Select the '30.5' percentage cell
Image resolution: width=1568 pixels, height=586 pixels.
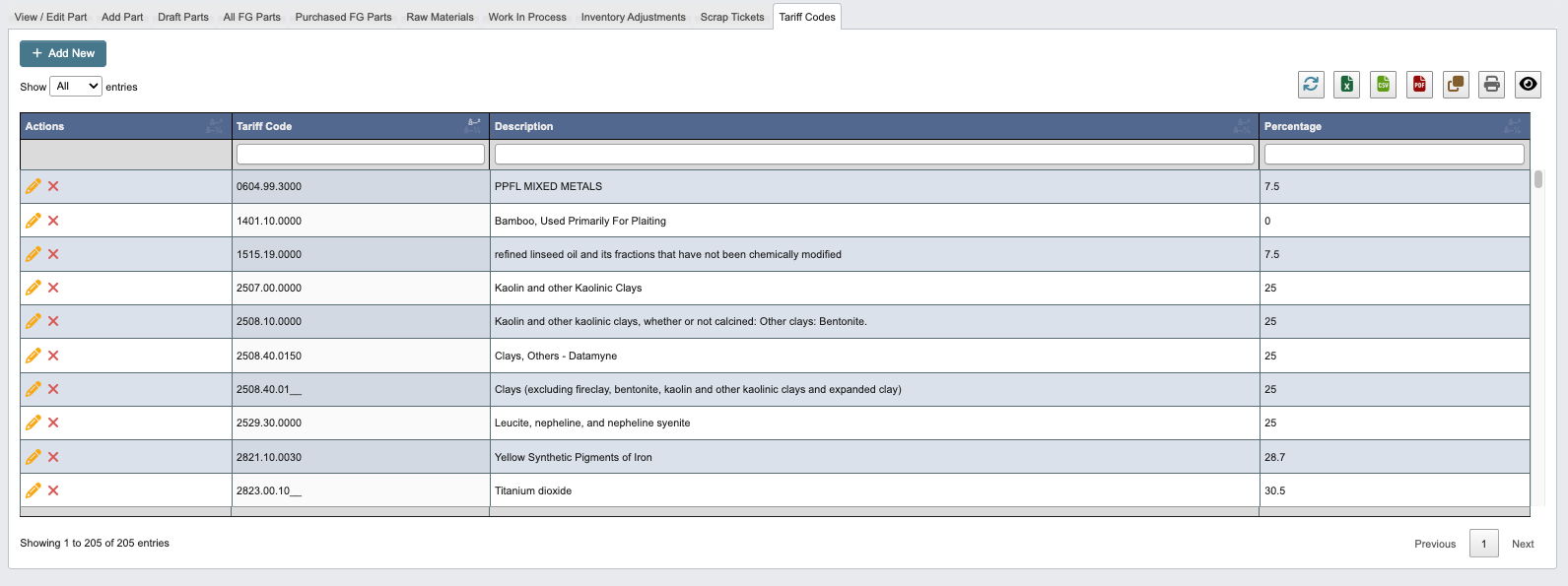1395,490
